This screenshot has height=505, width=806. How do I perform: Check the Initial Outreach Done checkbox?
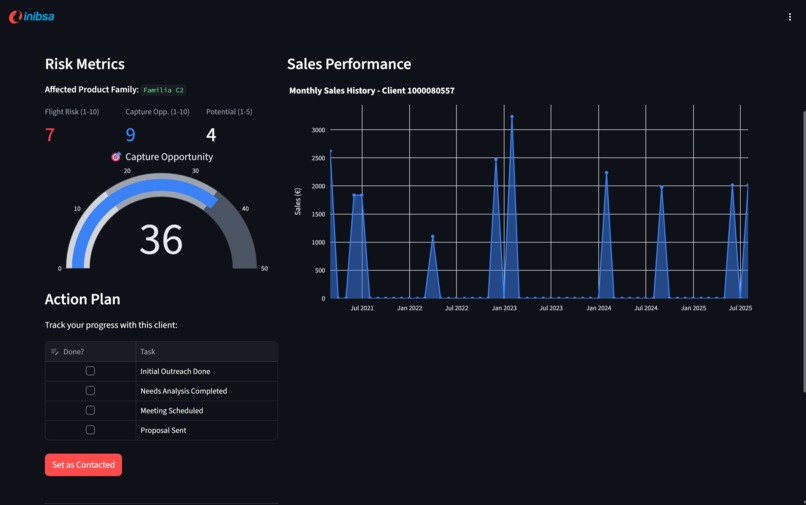coord(90,371)
